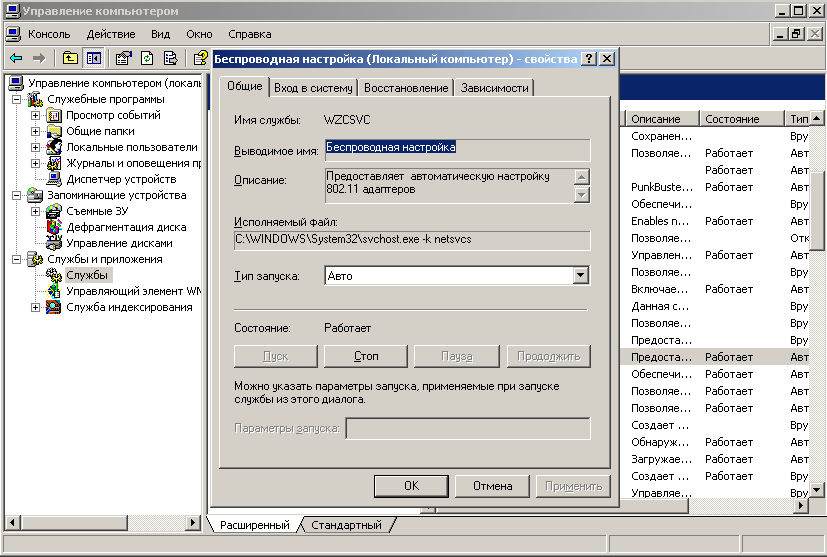
Task: Toggle the show/hide console tree icon
Action: (93, 58)
